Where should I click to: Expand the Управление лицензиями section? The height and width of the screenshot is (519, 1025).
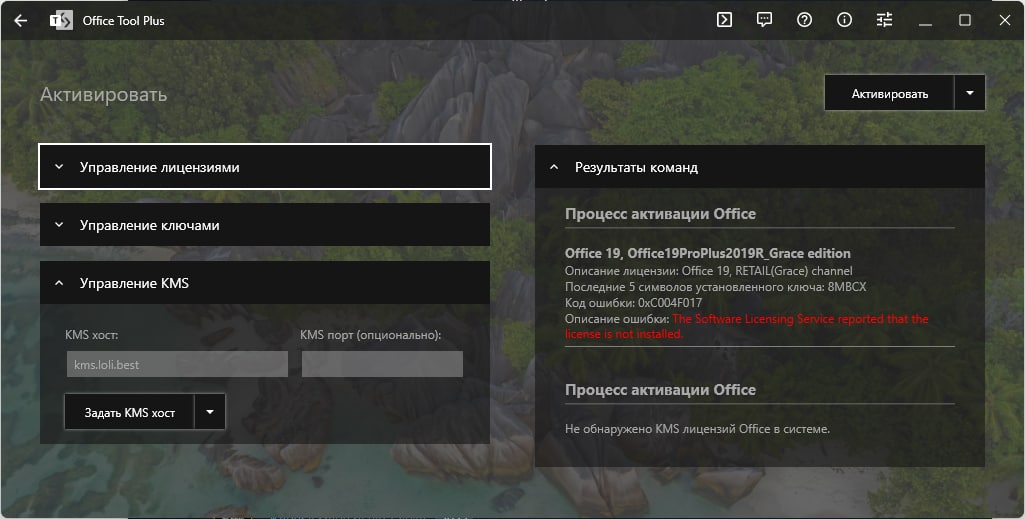tap(265, 167)
